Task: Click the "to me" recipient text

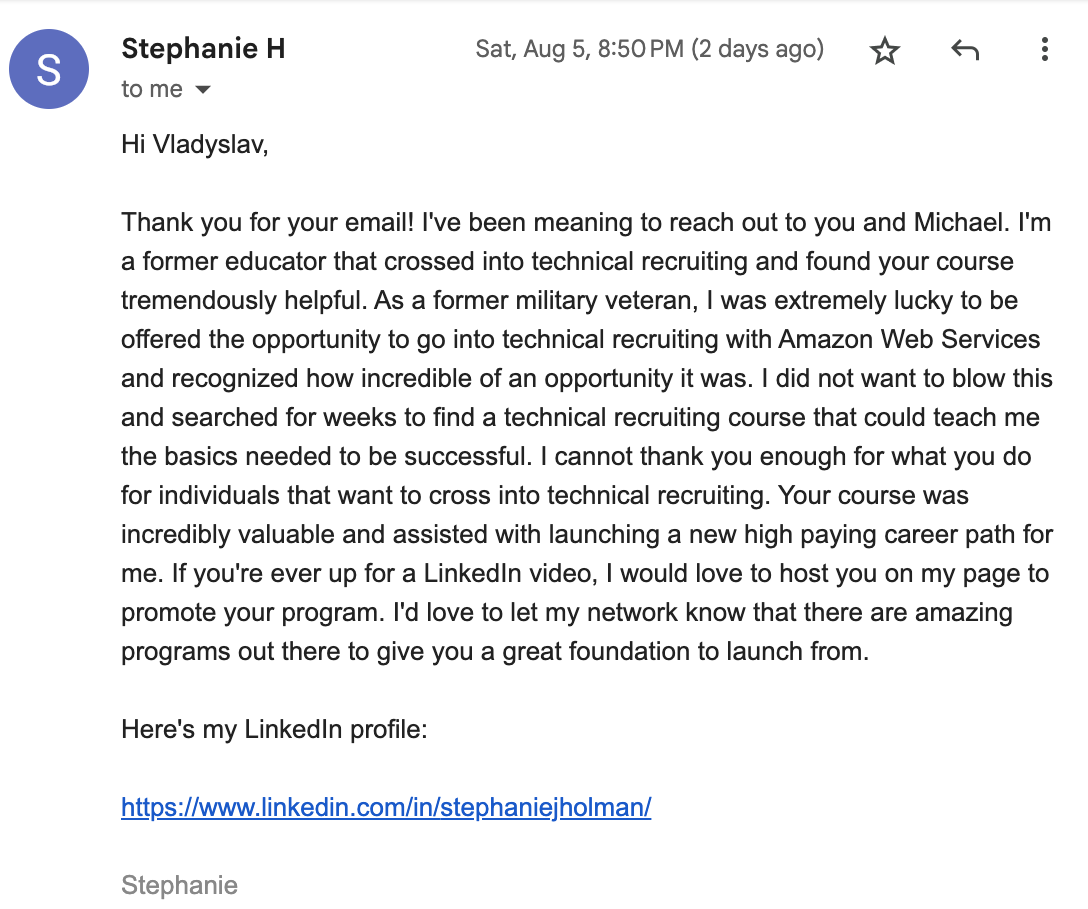Action: coord(152,89)
